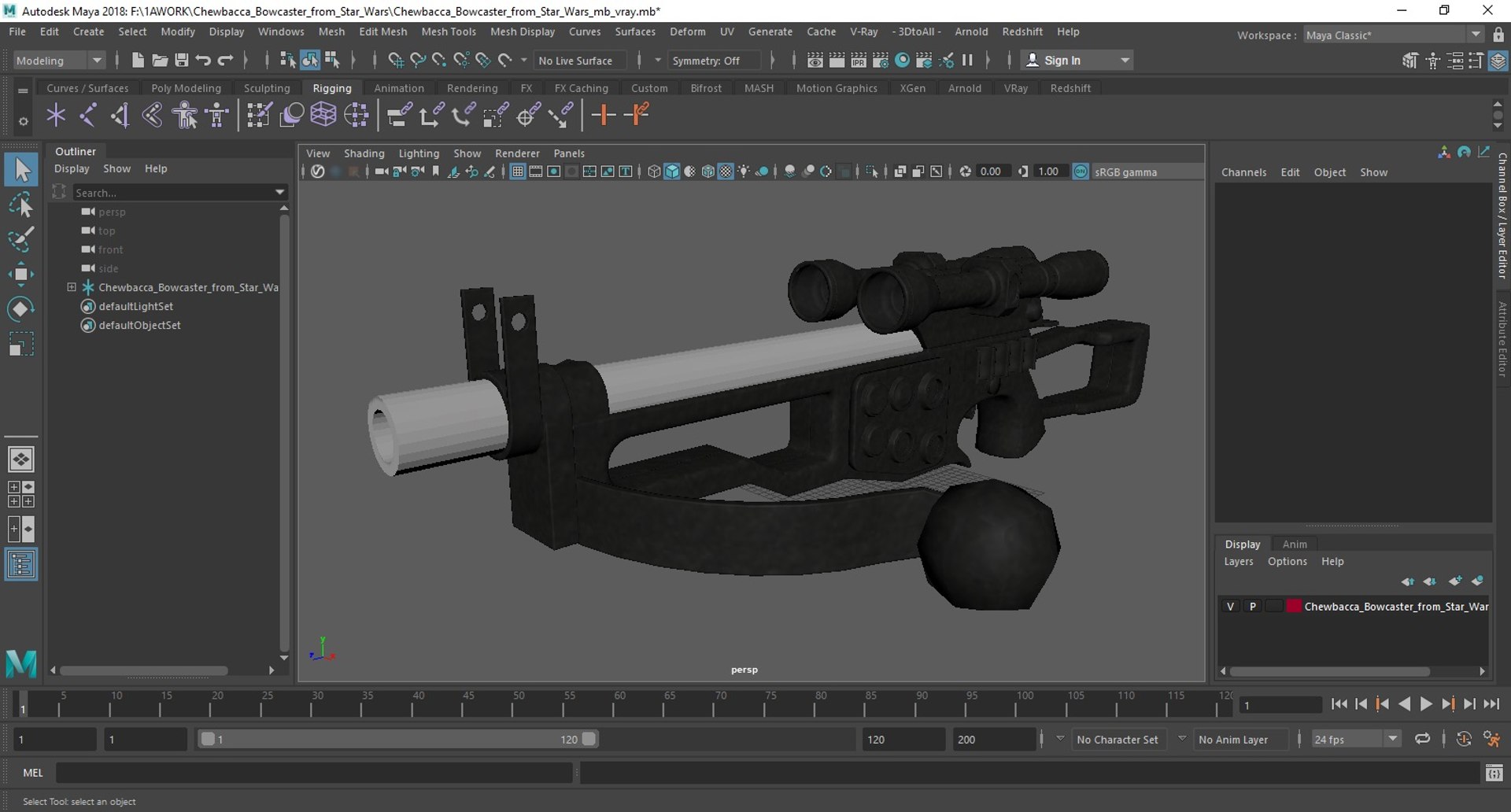The image size is (1511, 812).
Task: Click the red layer color swatch
Action: pos(1294,606)
